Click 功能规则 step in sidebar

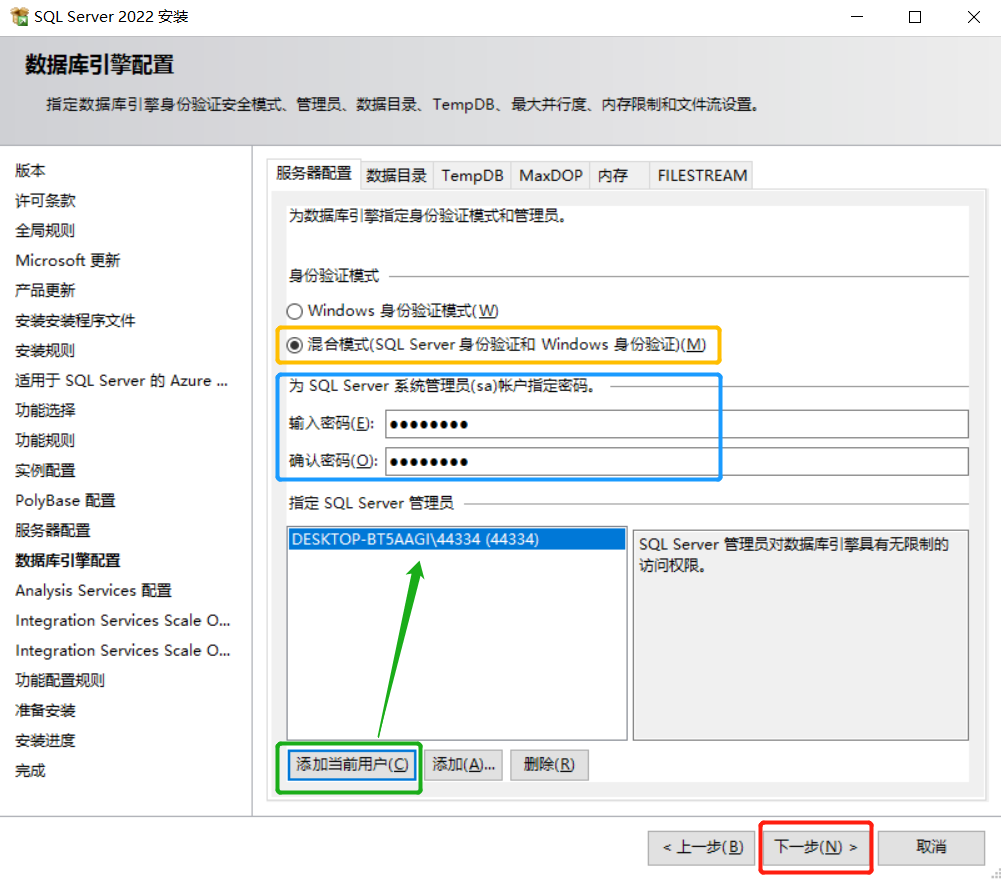45,441
